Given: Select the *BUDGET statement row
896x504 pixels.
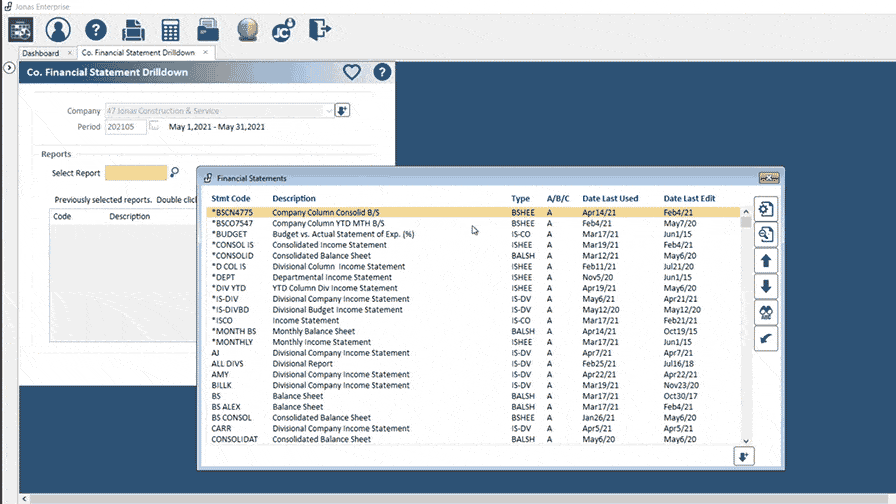Looking at the screenshot, I should [473, 234].
